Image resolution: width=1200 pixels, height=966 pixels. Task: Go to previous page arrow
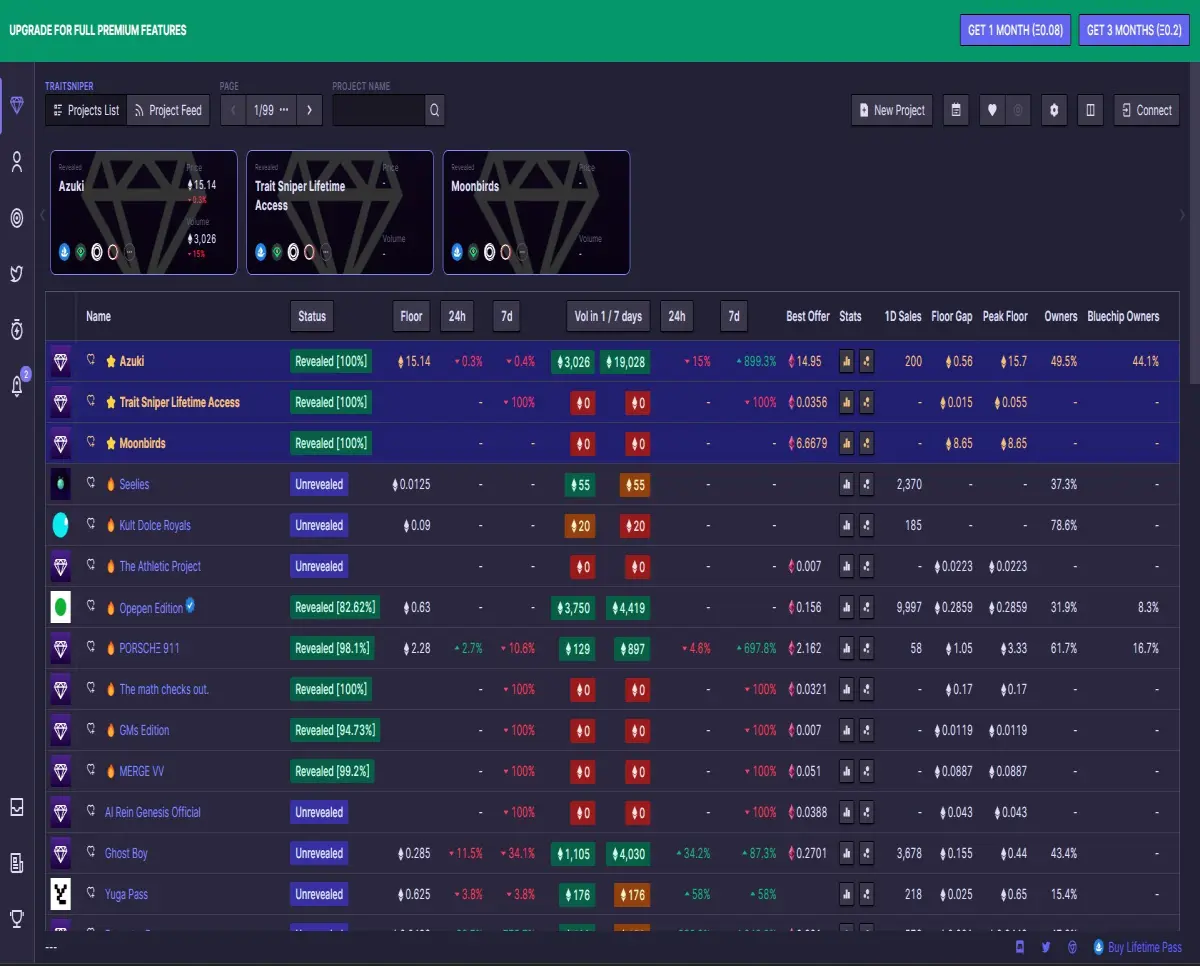pos(232,110)
